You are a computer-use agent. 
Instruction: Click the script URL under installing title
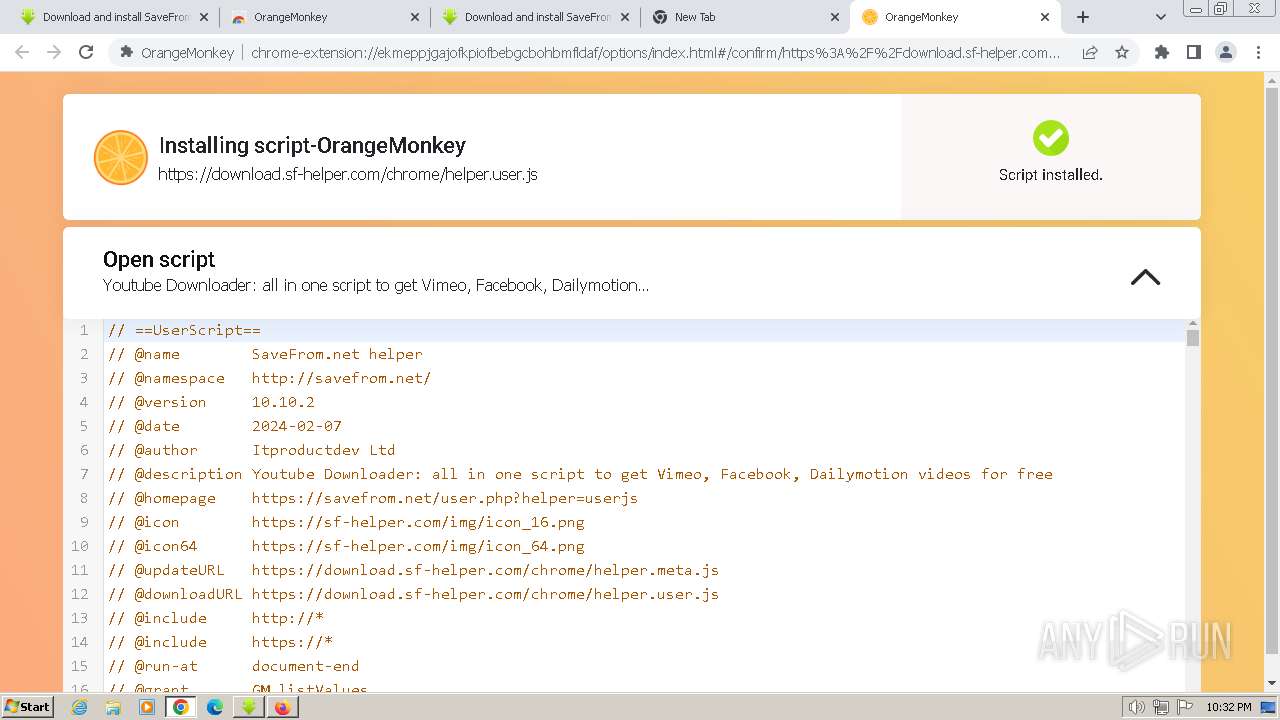(348, 174)
